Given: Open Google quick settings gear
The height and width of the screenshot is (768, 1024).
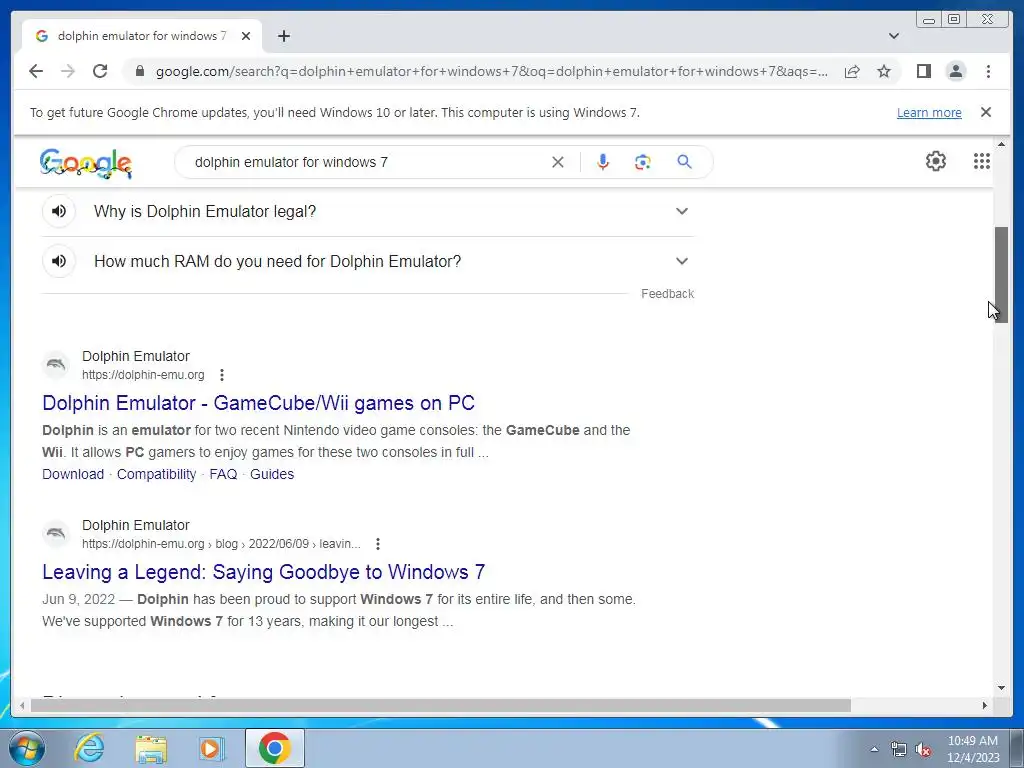Looking at the screenshot, I should point(936,161).
